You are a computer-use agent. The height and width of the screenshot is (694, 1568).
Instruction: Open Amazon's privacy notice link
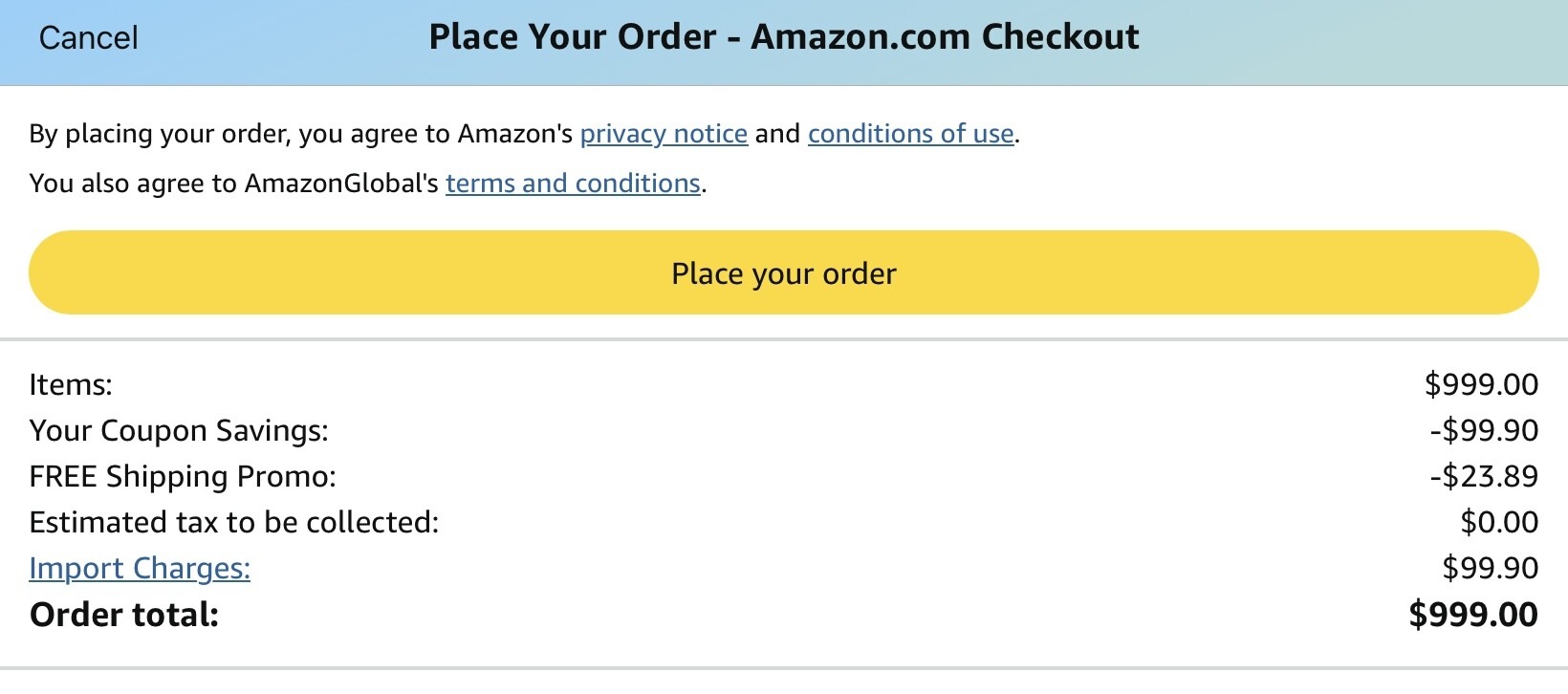tap(664, 134)
